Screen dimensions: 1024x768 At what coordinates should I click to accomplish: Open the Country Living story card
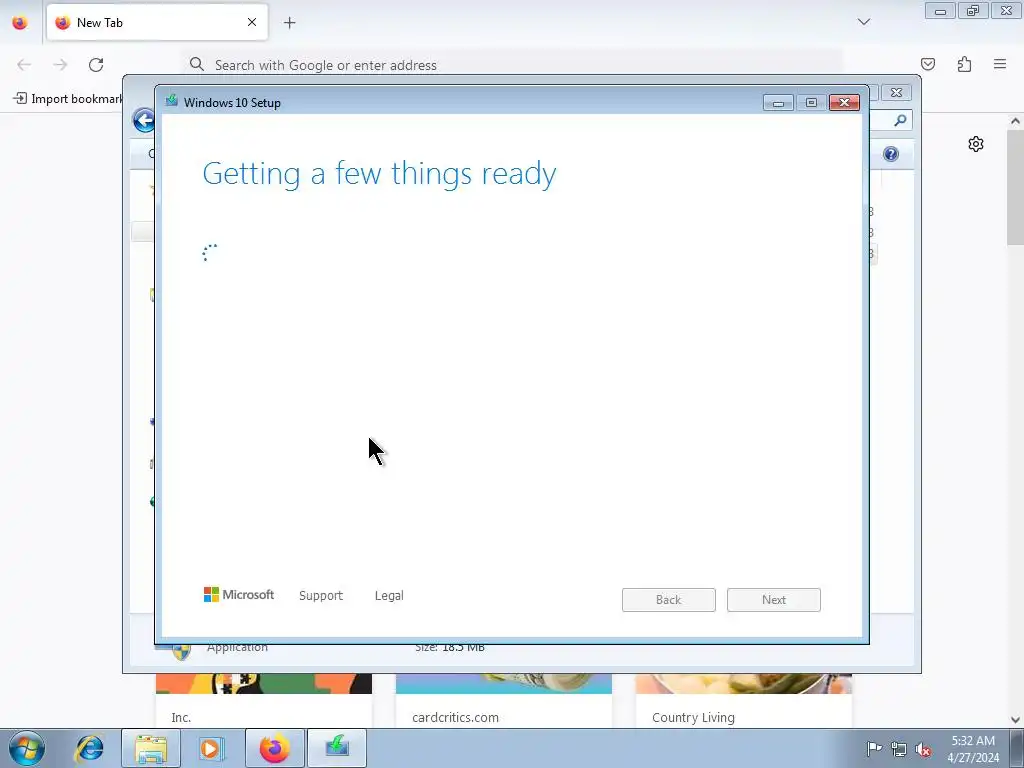(743, 701)
